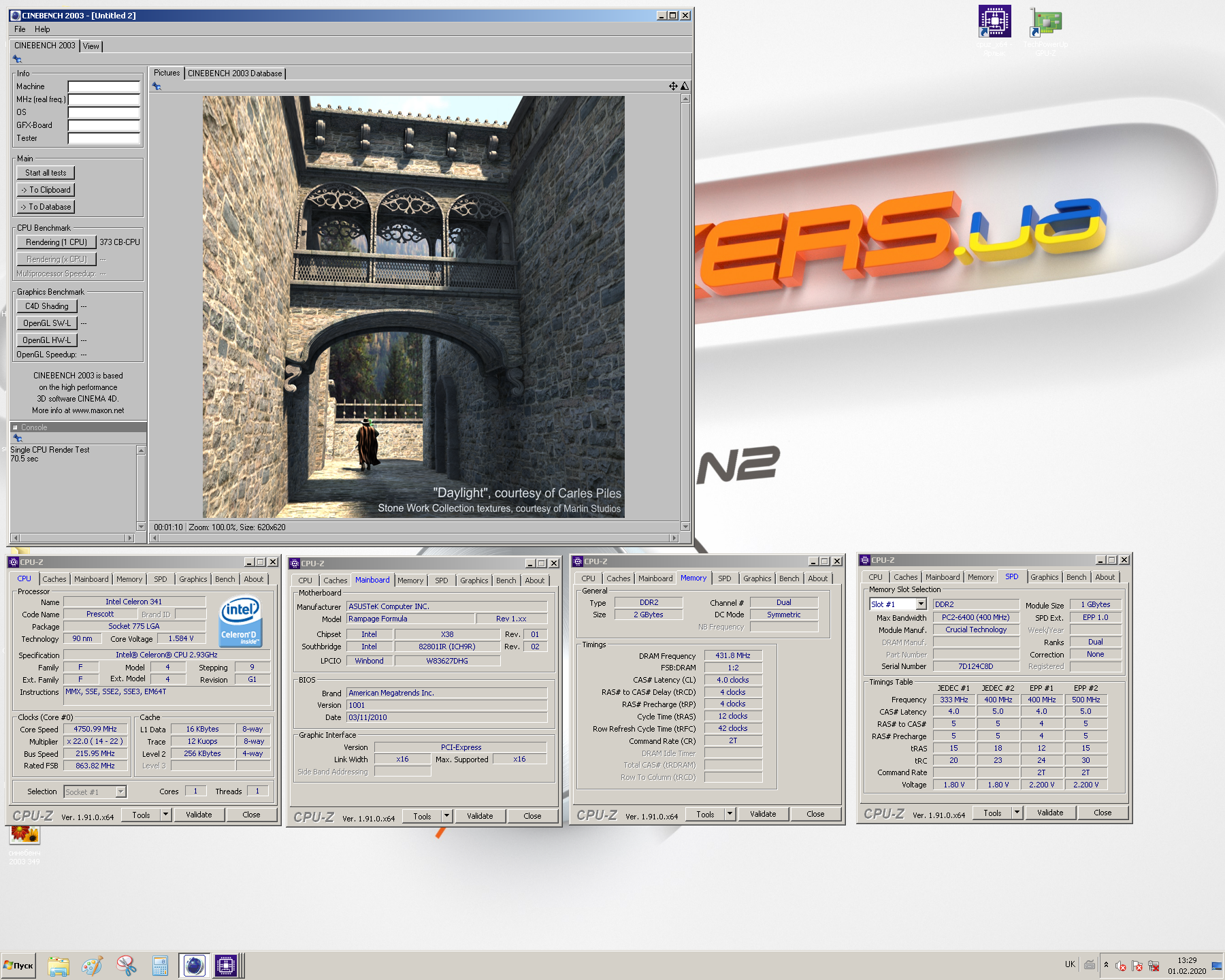Select the Pictures tab
1225x980 pixels.
click(x=167, y=73)
